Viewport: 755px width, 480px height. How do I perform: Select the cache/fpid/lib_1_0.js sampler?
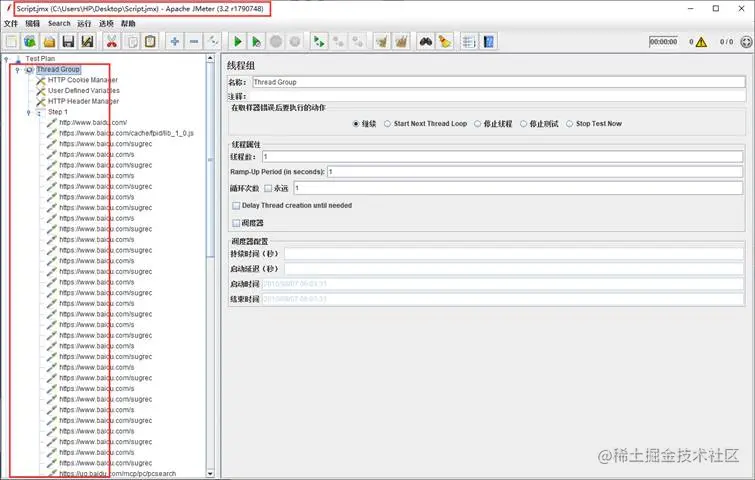click(126, 133)
